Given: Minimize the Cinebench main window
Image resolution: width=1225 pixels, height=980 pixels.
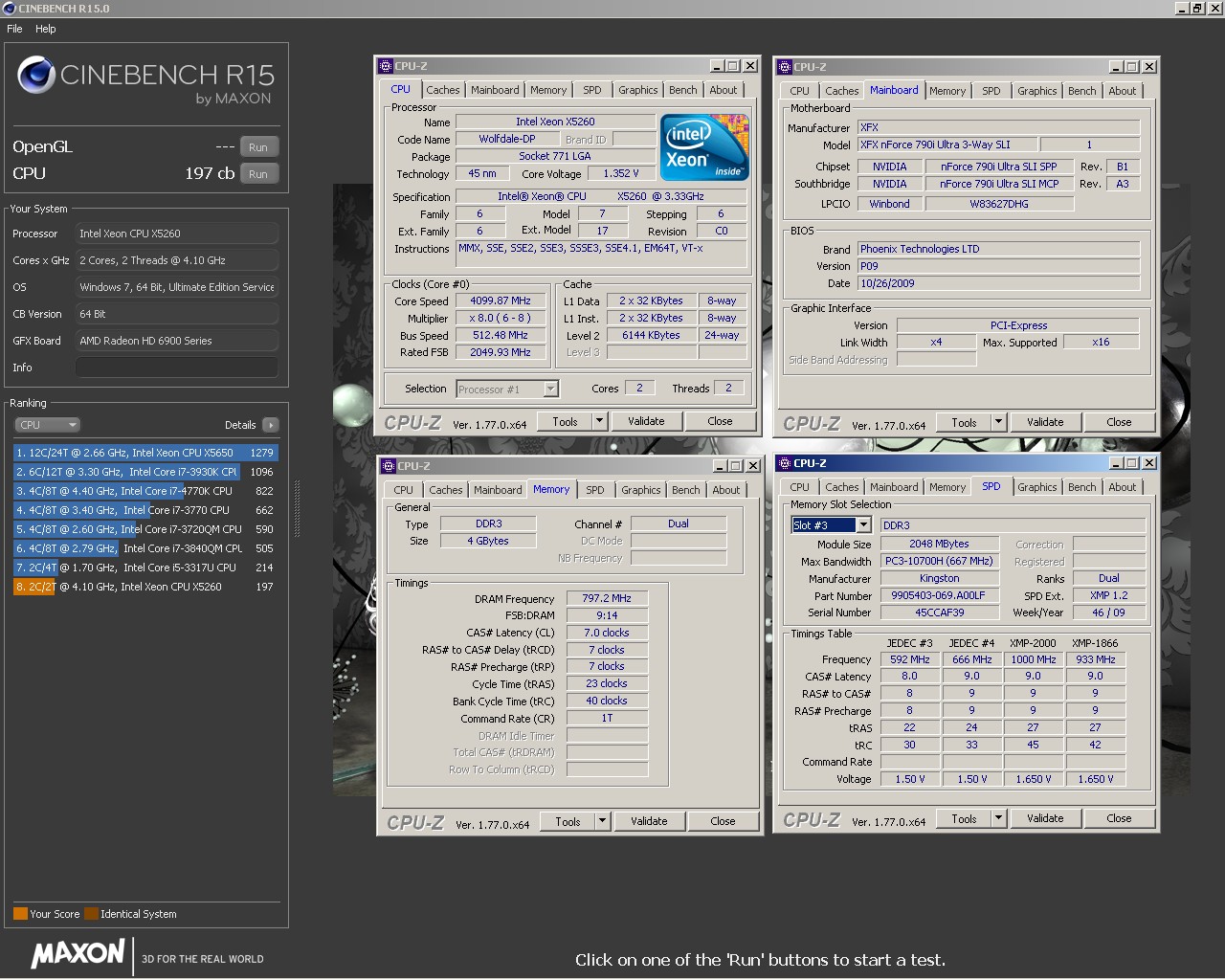Looking at the screenshot, I should 1182,9.
